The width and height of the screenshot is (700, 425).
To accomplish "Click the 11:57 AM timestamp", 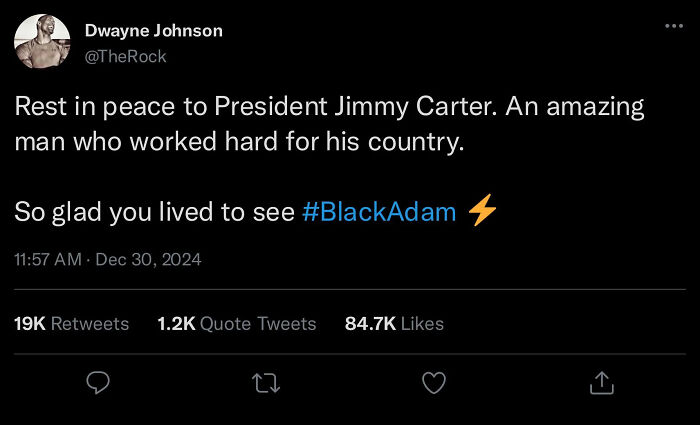I will point(49,260).
